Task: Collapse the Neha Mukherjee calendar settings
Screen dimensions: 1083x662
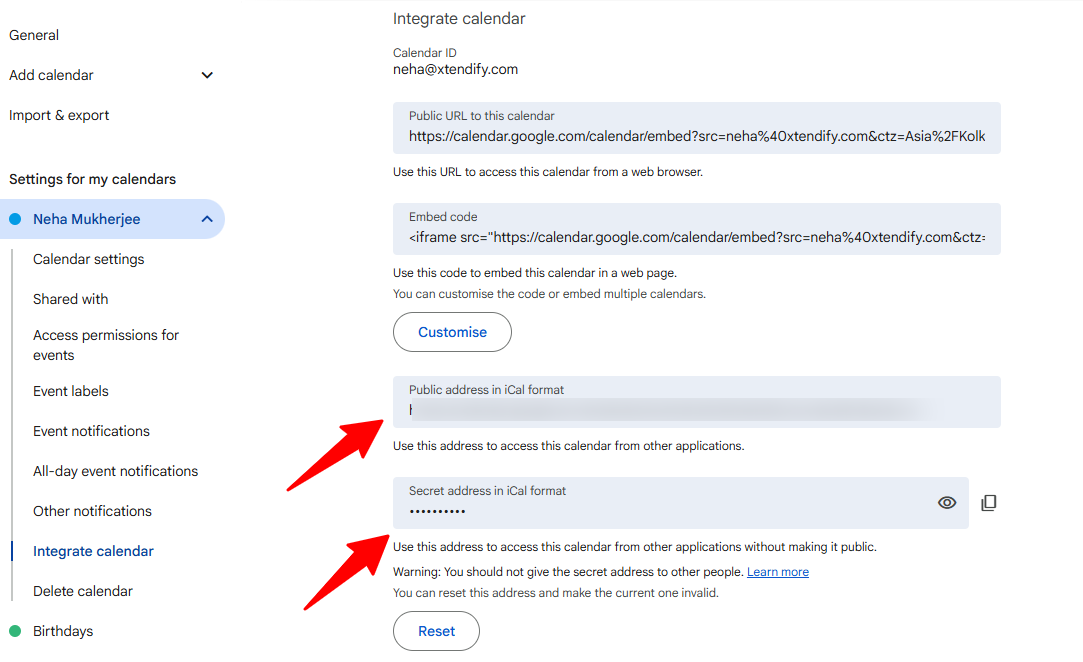Action: (207, 219)
